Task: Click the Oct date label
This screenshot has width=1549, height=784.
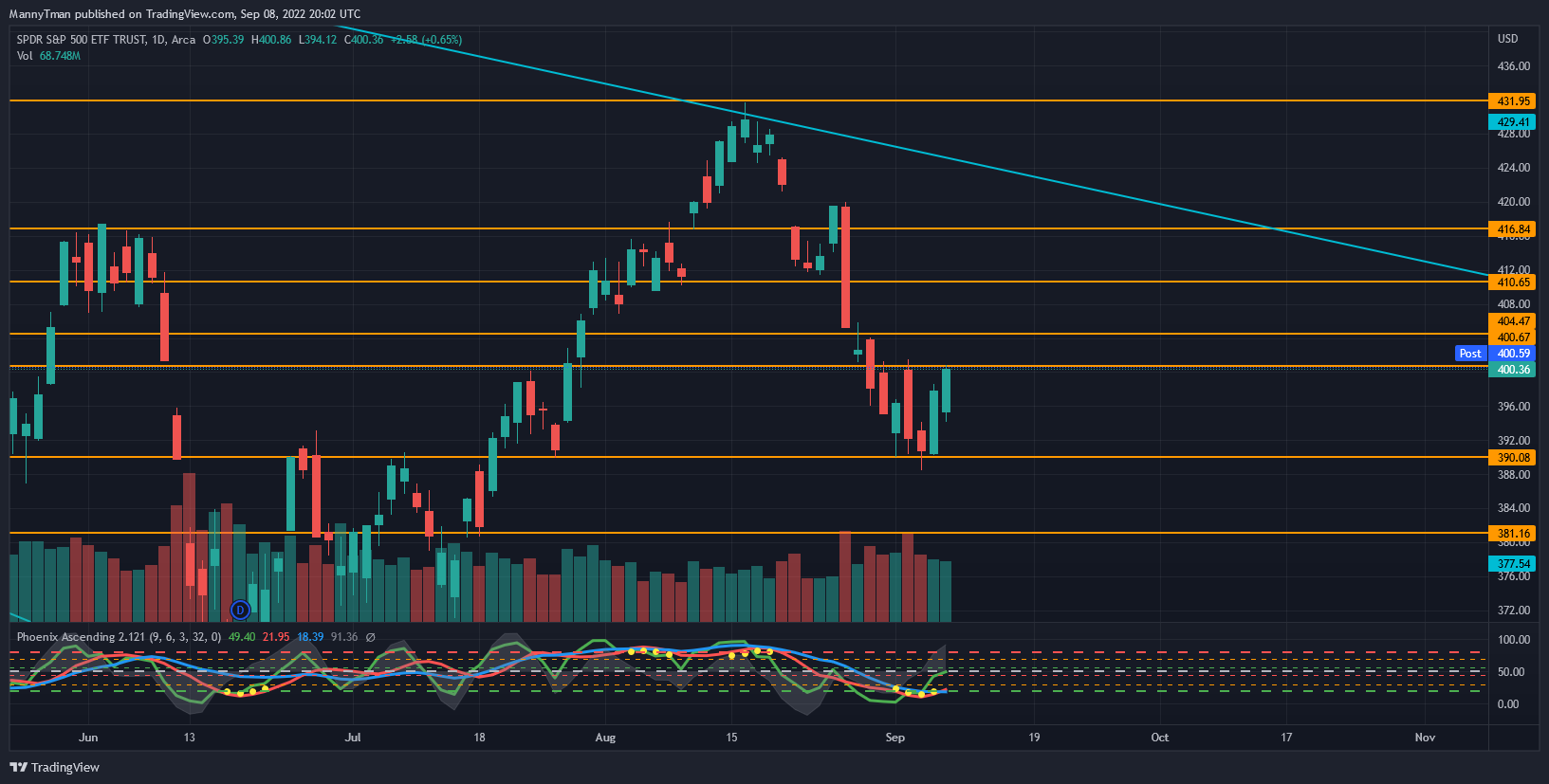Action: point(1159,738)
